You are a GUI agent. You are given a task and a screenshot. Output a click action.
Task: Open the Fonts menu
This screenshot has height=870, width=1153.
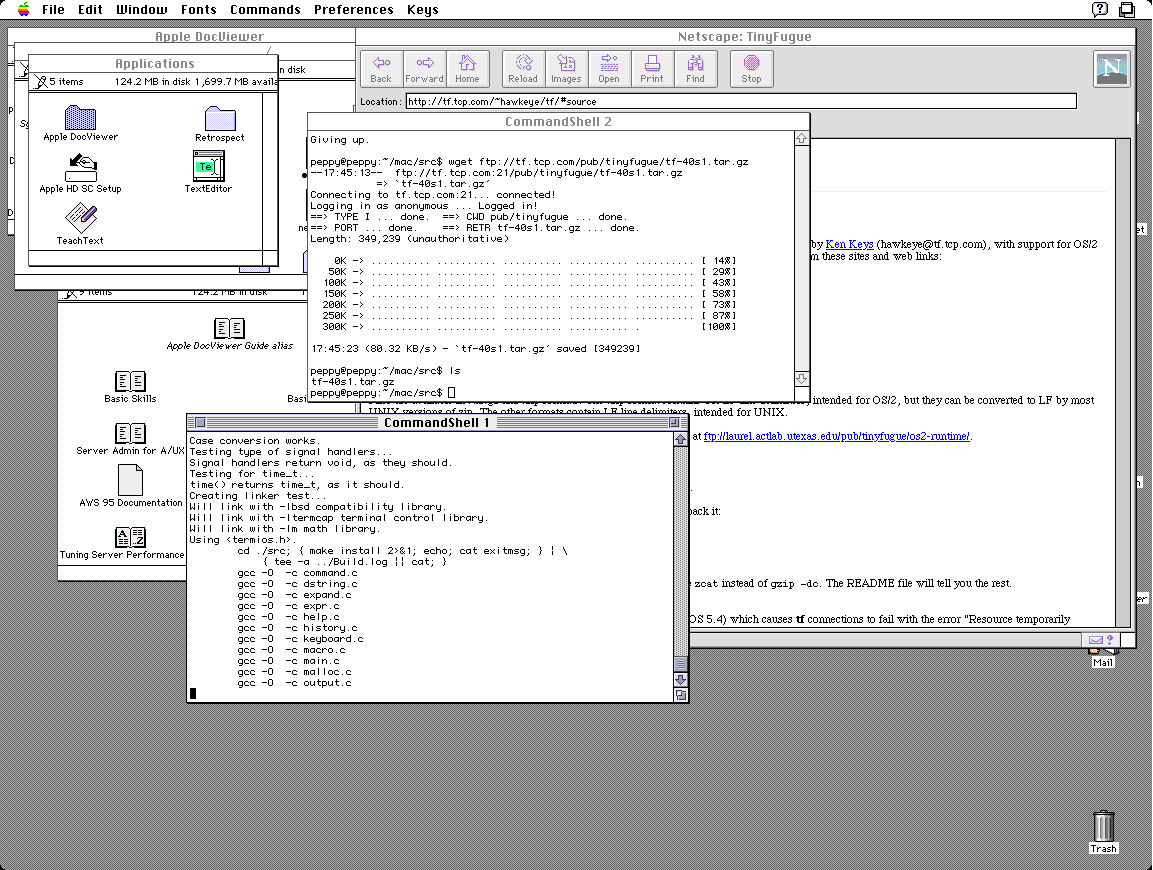point(199,10)
